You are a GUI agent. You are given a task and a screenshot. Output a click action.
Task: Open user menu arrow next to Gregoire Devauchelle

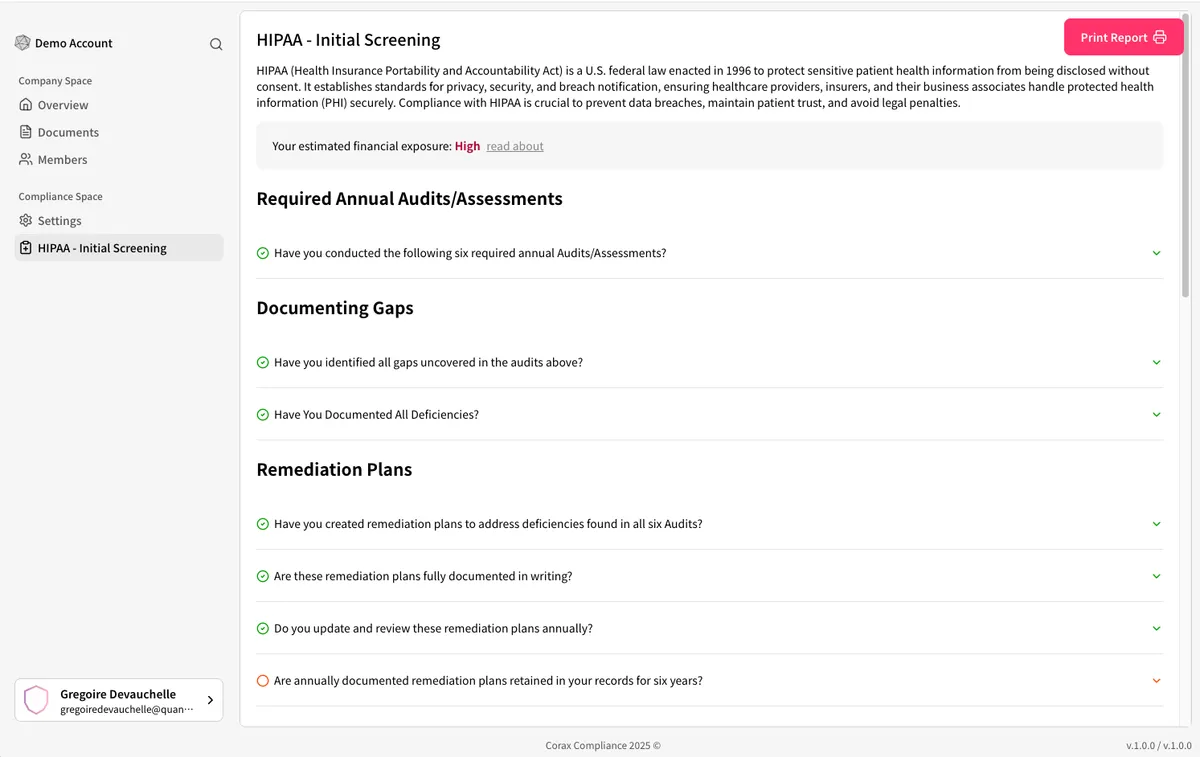(x=210, y=700)
